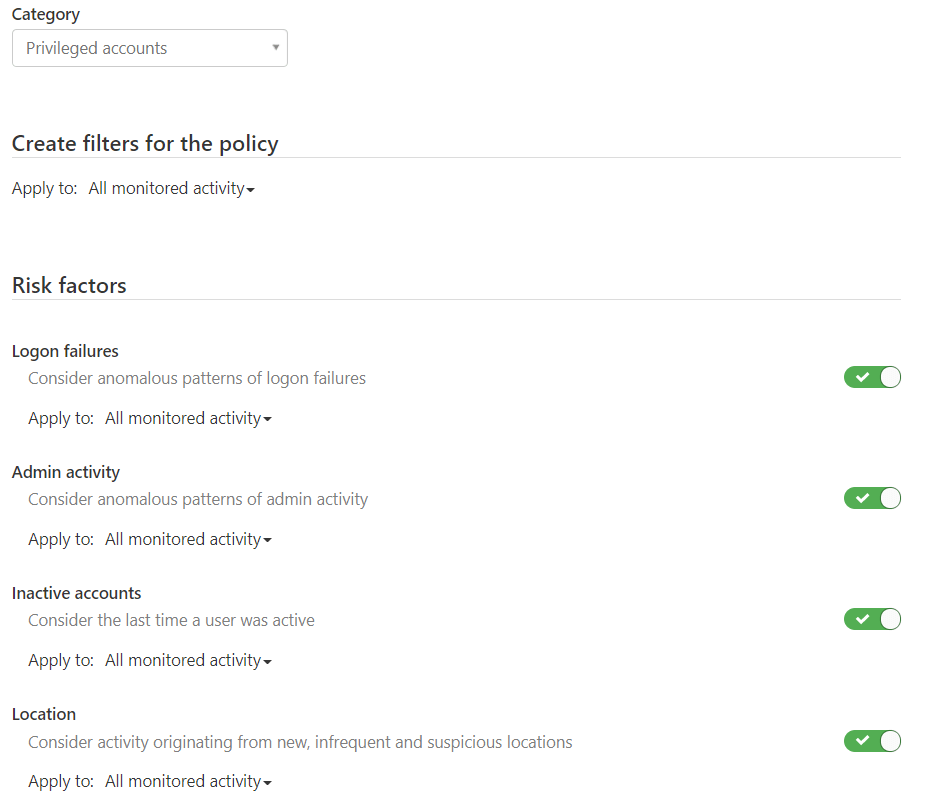Click the Create filters for the policy heading
This screenshot has width=930, height=804.
pos(145,144)
